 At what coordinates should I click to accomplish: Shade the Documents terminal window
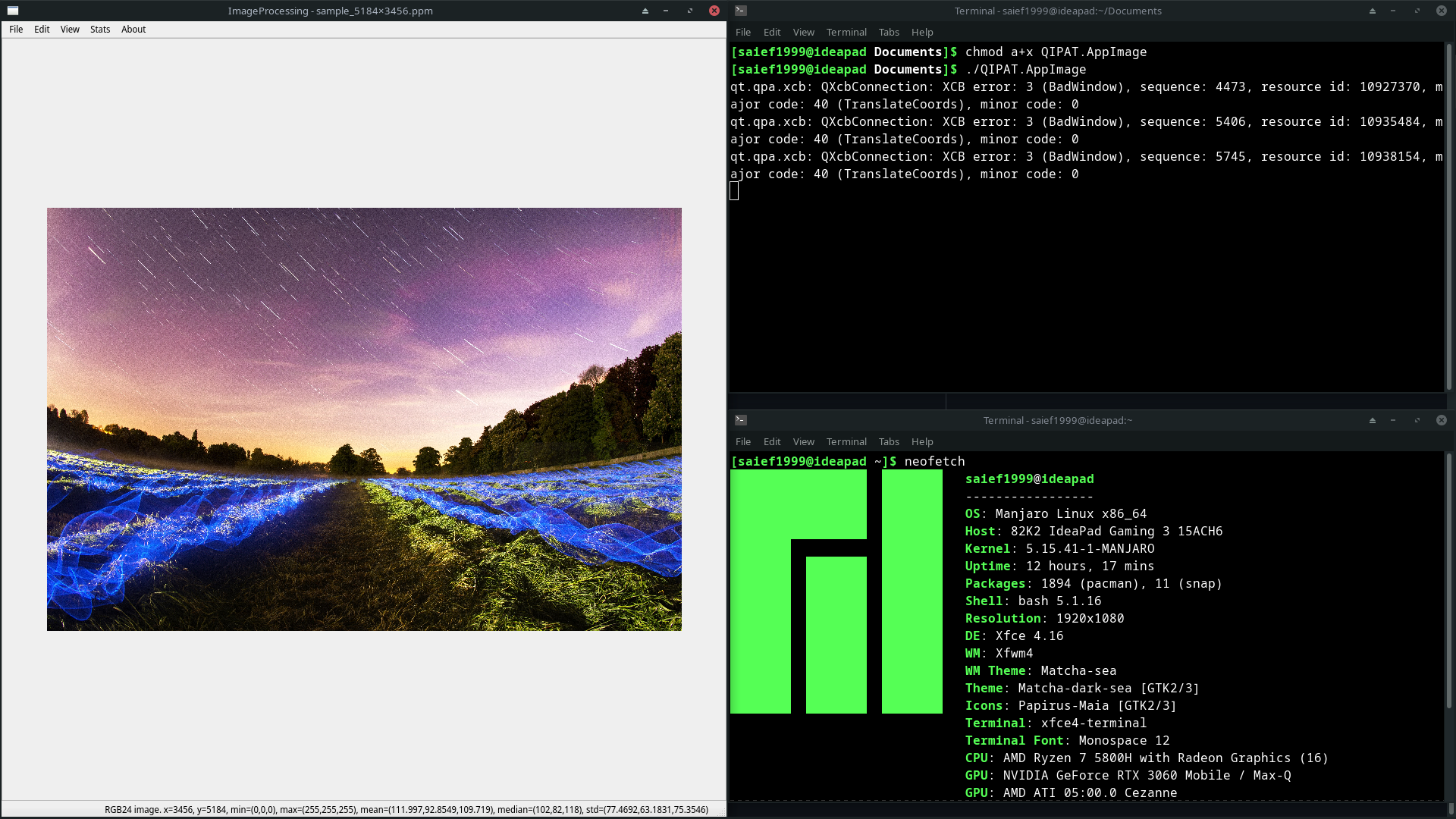[x=1372, y=11]
